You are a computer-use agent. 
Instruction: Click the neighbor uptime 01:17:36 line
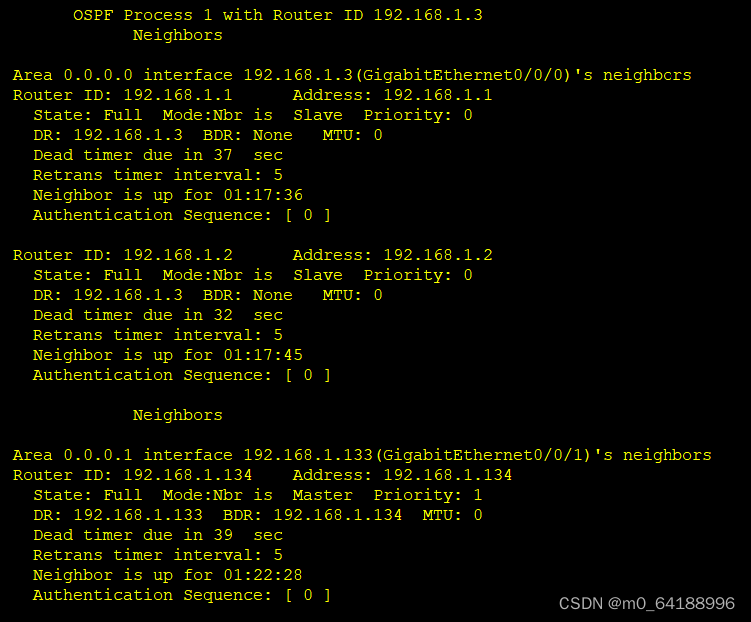(x=167, y=195)
